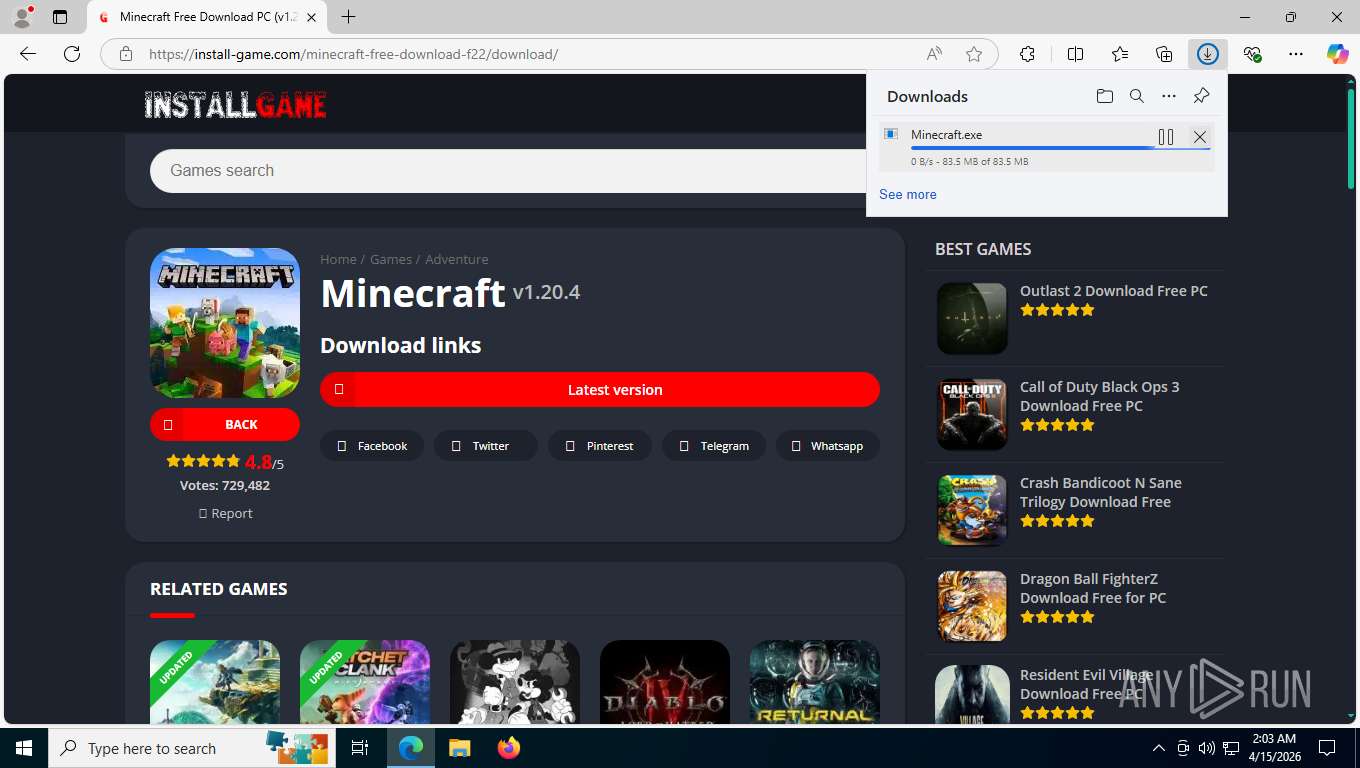1360x768 pixels.
Task: Open Crash Bandicoot N Sane Trilogy link
Action: (1101, 492)
